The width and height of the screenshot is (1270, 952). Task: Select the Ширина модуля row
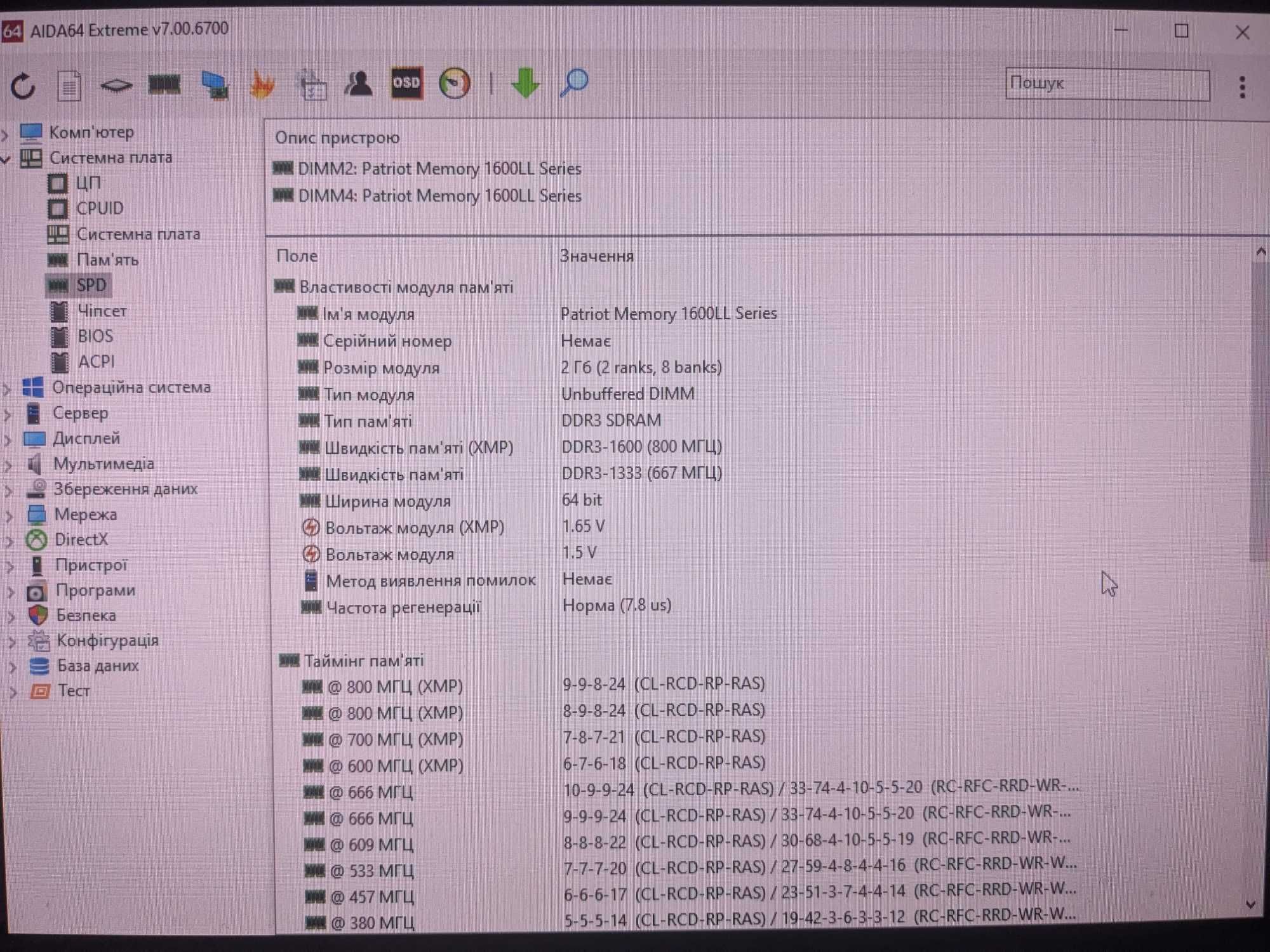(450, 501)
